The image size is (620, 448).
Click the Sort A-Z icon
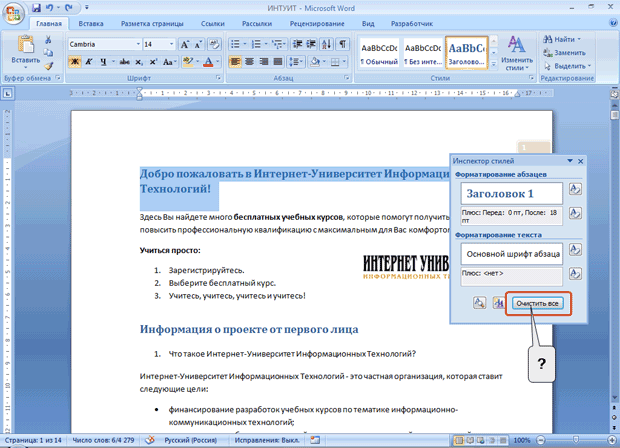pyautogui.click(x=327, y=44)
